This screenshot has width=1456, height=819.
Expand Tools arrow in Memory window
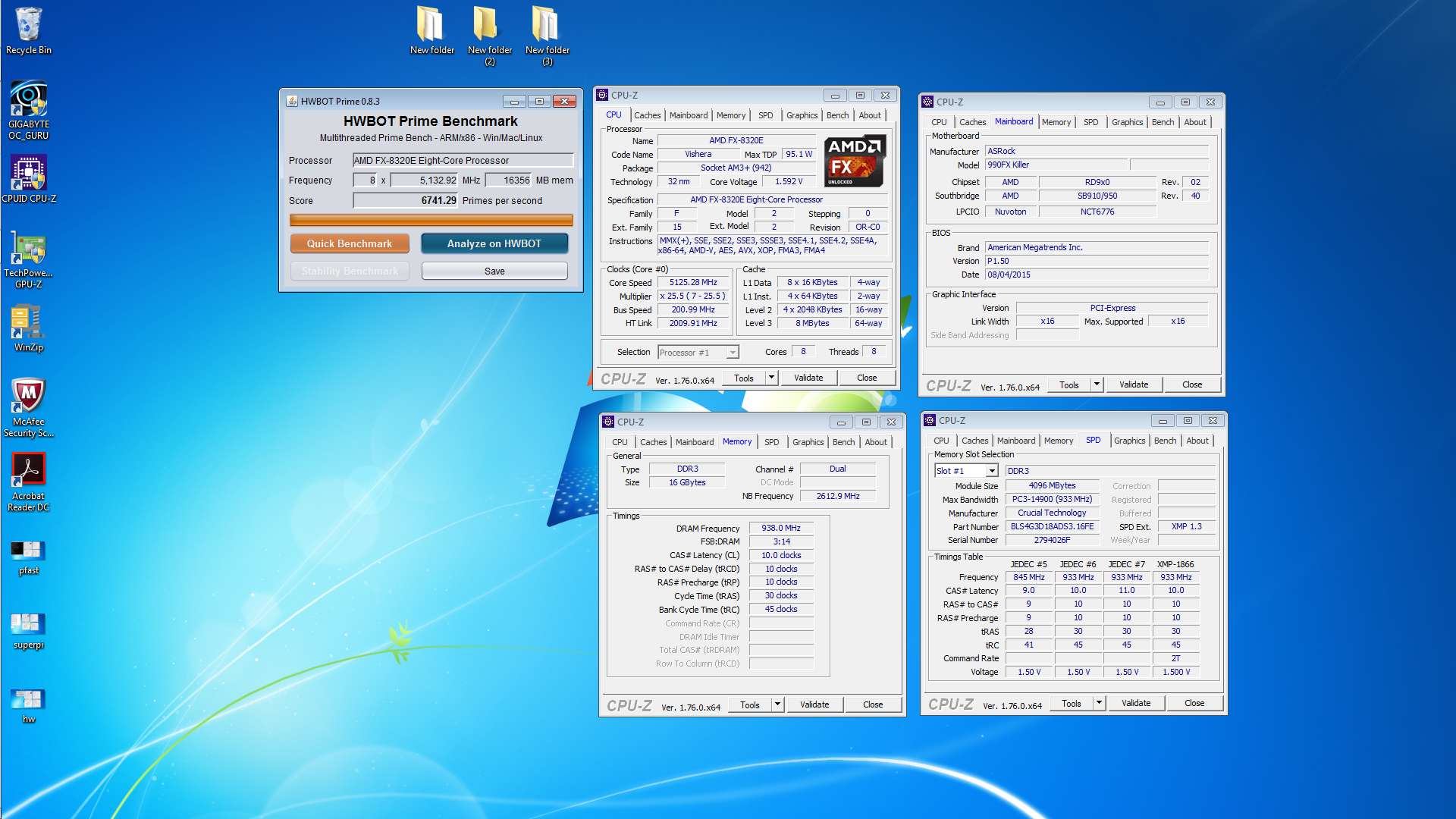(777, 704)
